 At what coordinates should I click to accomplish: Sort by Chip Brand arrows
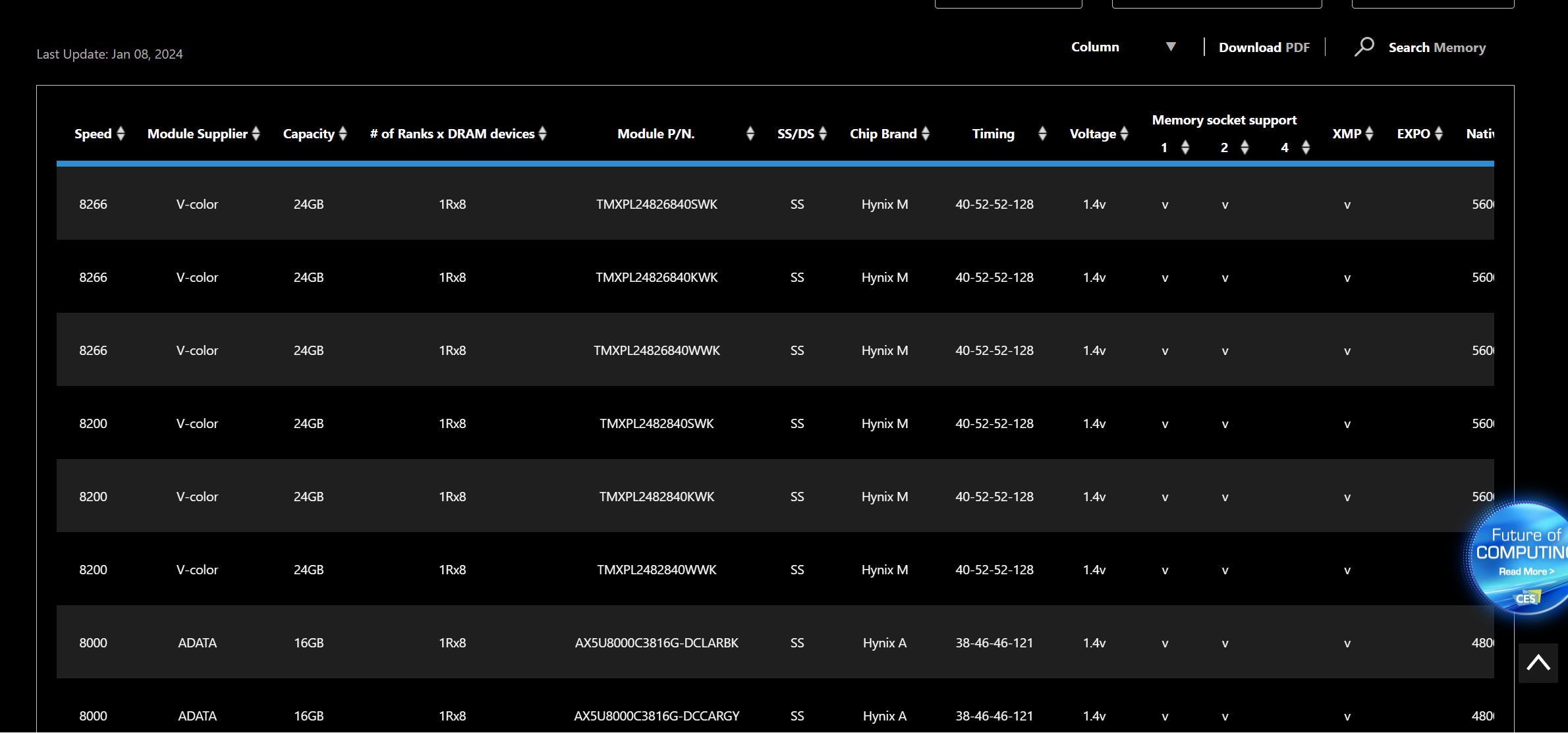tap(926, 134)
